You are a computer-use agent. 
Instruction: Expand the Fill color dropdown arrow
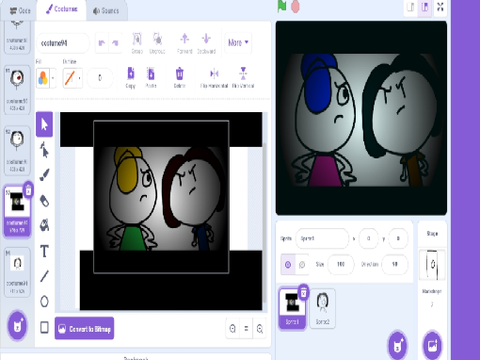click(53, 78)
